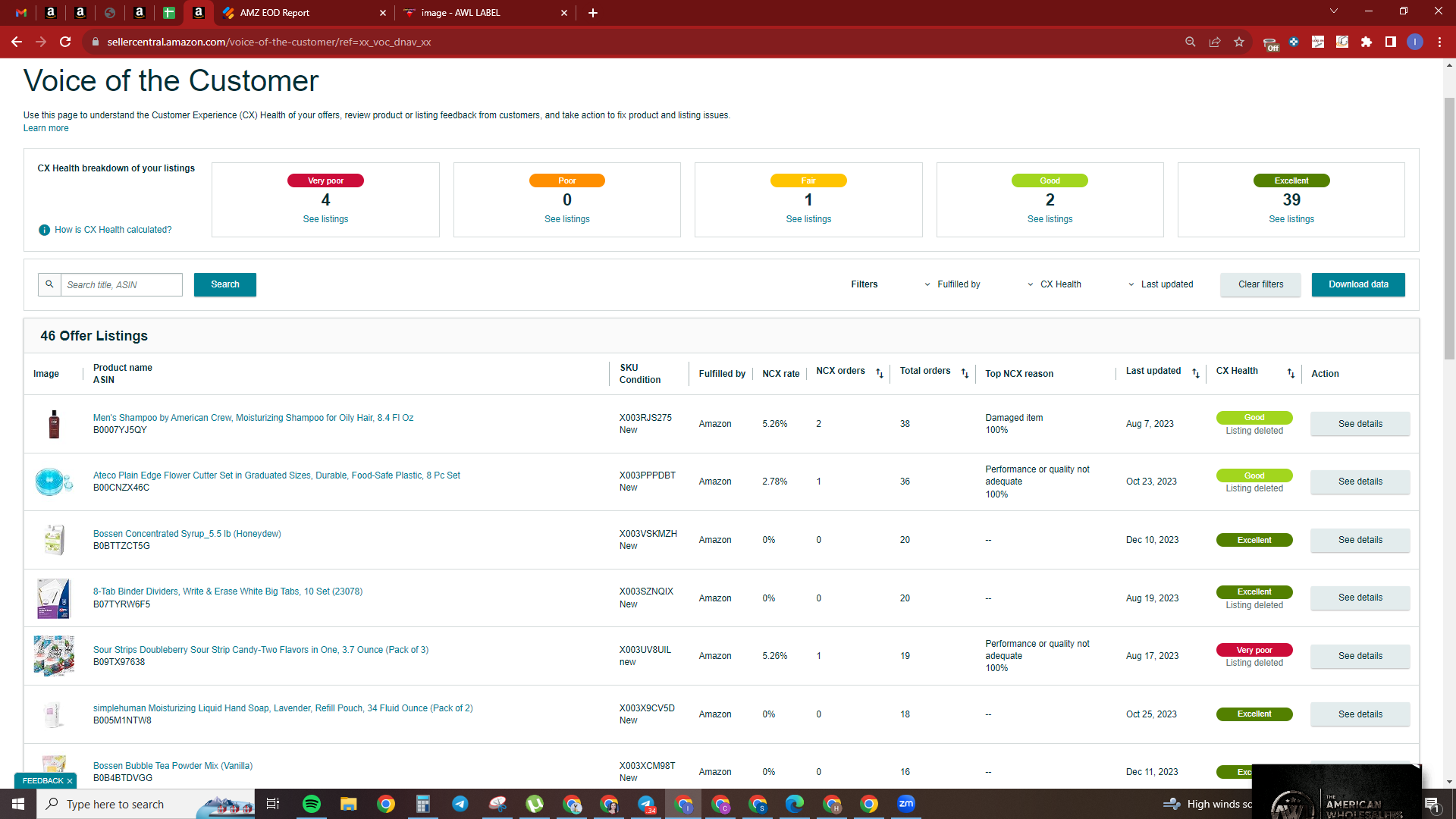This screenshot has width=1456, height=819.
Task: Sort the table by CX Health
Action: coord(1291,373)
